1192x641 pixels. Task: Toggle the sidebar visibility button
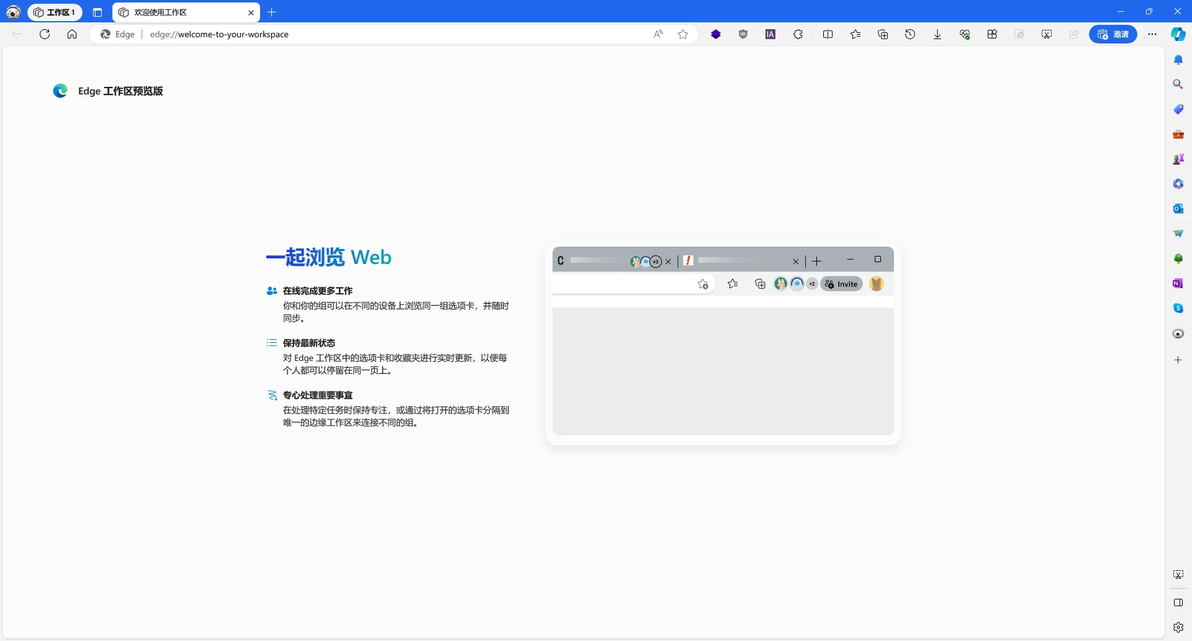1178,602
